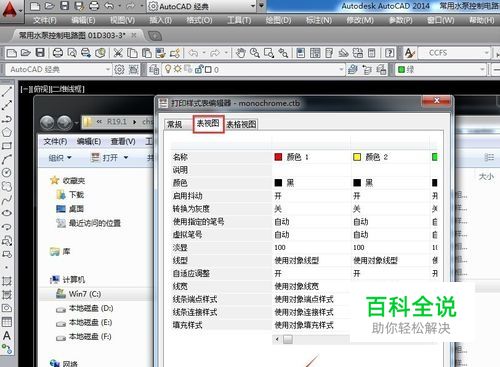The image size is (500, 367).
Task: Click Zoom Previous icon
Action: coord(283,53)
